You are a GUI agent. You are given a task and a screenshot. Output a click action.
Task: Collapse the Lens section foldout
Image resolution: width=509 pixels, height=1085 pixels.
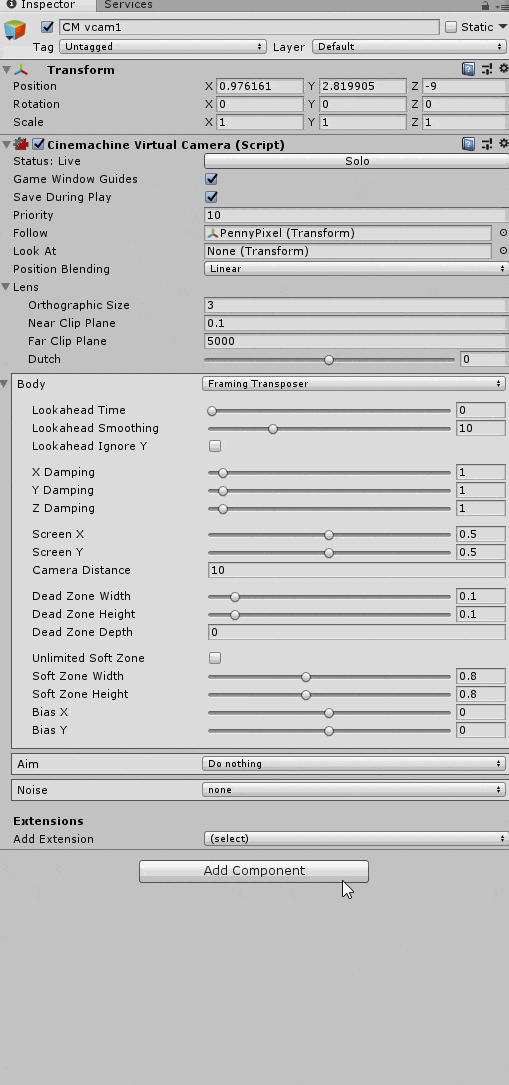[x=6, y=286]
